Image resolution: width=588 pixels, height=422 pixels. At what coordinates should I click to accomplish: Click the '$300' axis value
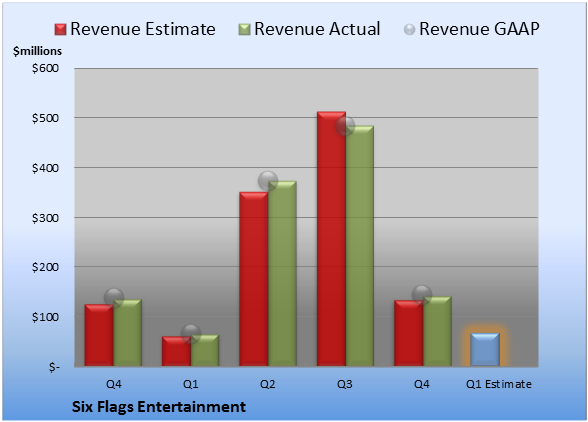coord(45,218)
